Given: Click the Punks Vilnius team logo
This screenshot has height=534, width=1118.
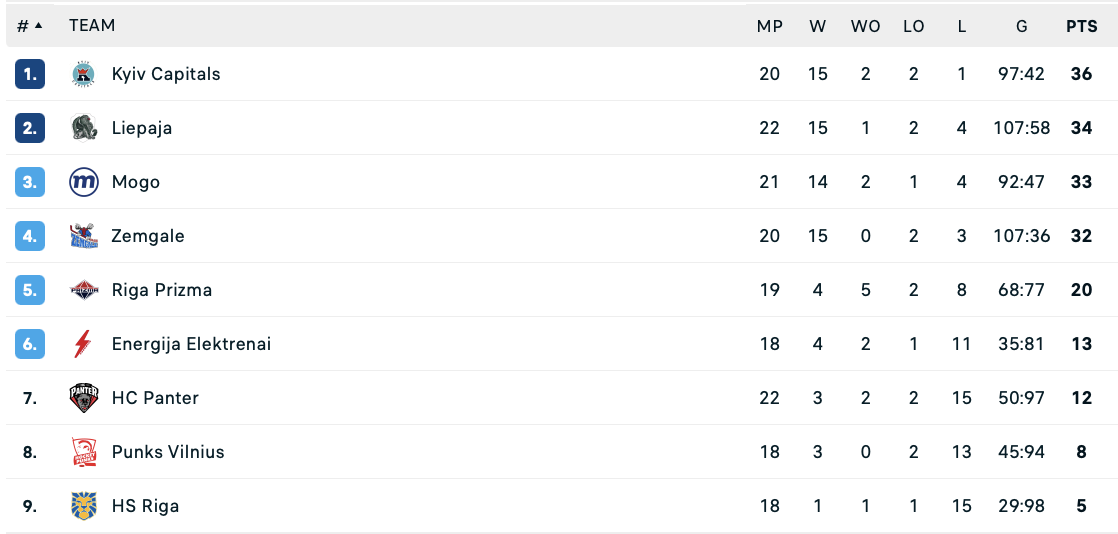Looking at the screenshot, I should 83,452.
